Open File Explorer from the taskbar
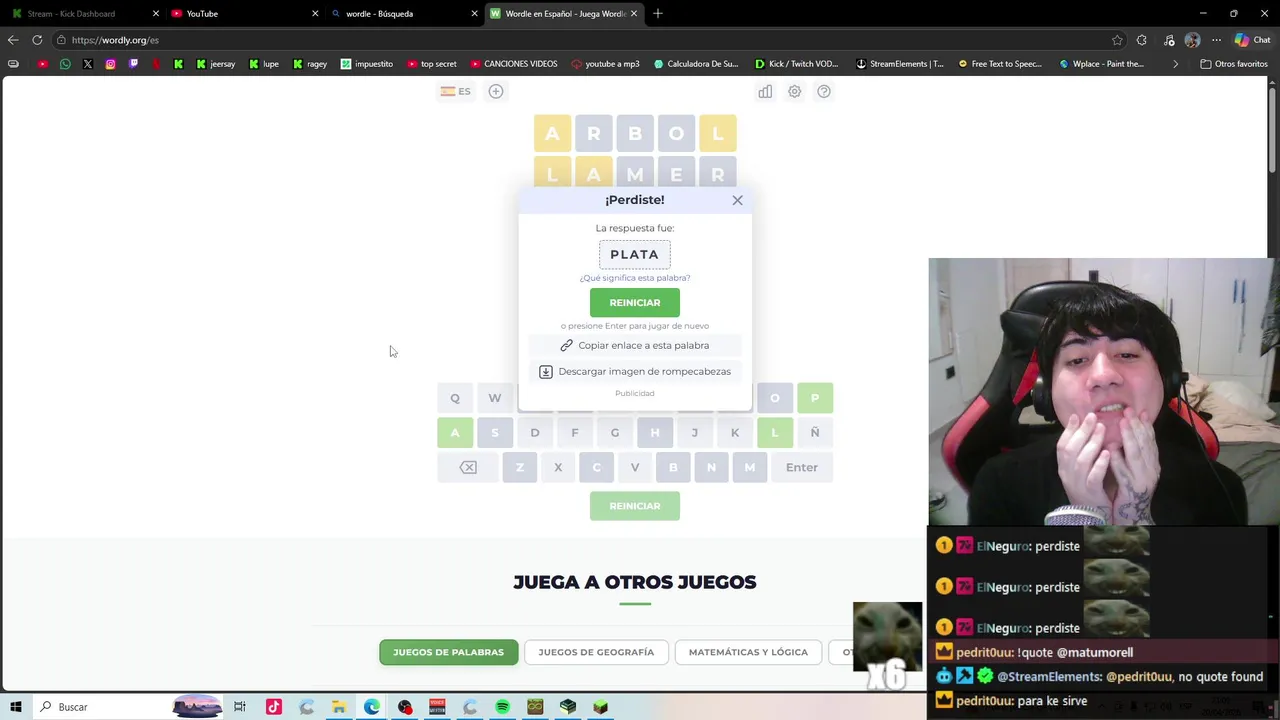 tap(339, 707)
